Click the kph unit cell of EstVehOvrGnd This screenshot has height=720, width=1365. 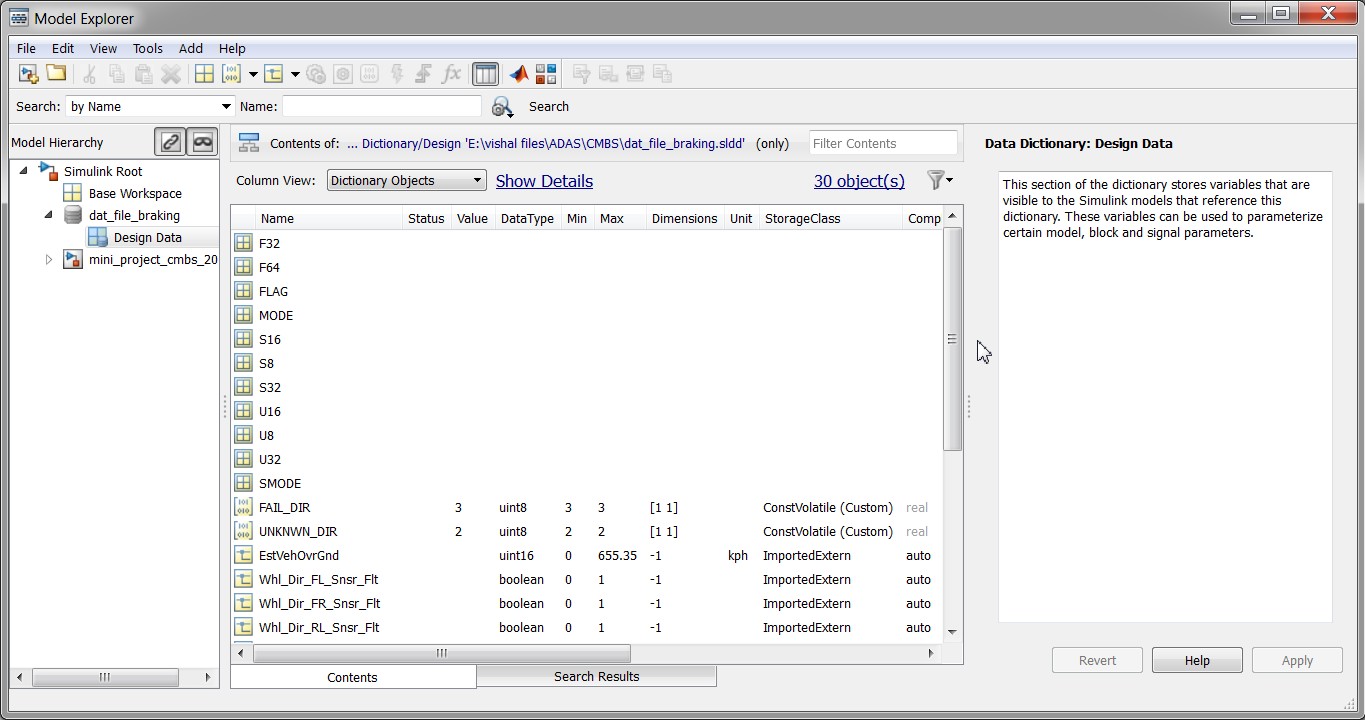[738, 555]
